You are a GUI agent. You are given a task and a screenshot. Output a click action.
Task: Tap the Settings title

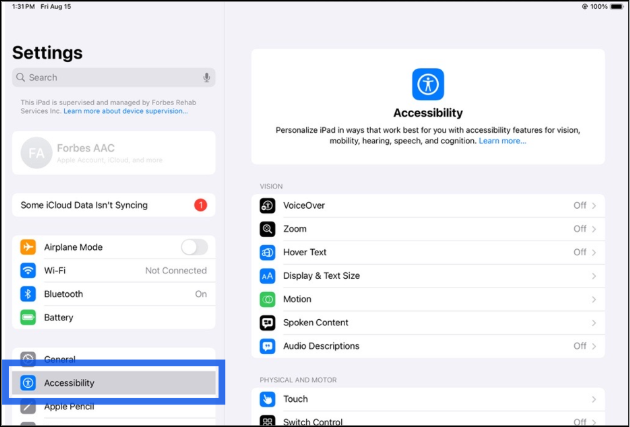point(47,53)
